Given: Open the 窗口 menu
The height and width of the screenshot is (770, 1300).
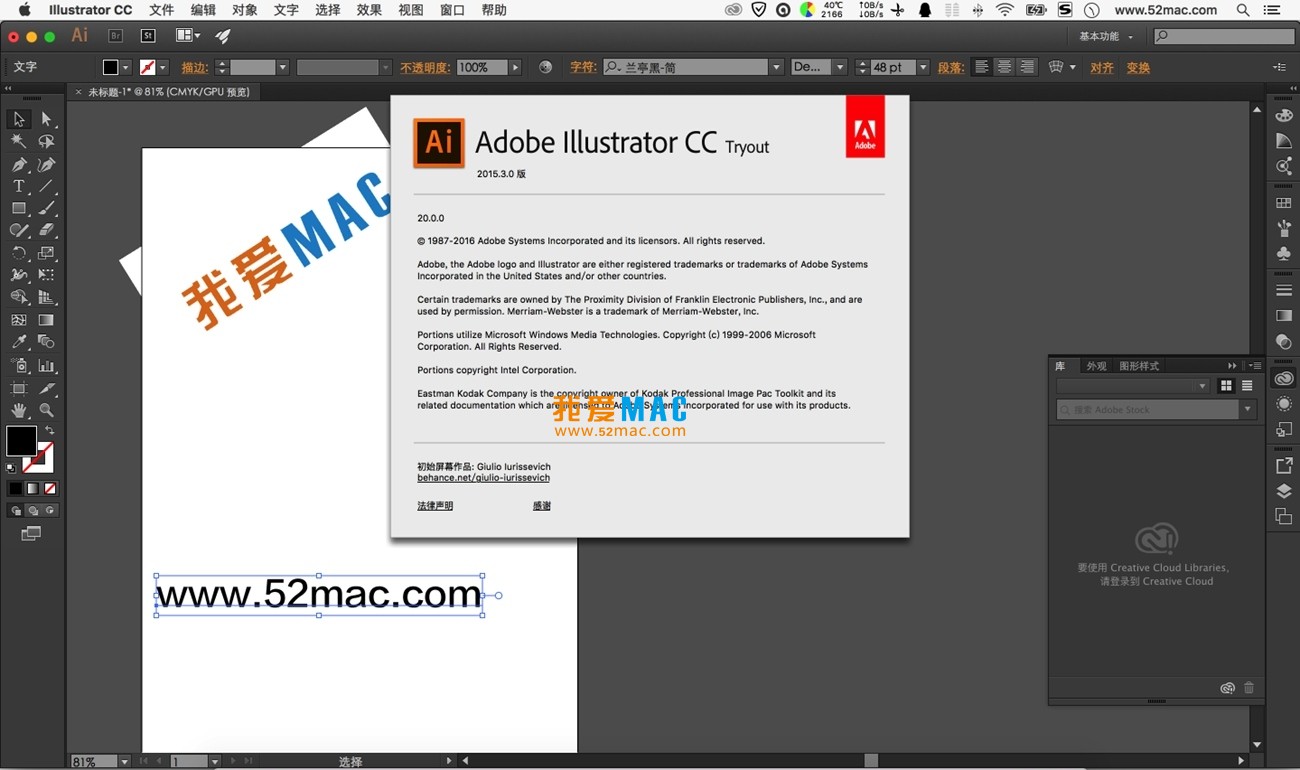Looking at the screenshot, I should click(452, 10).
